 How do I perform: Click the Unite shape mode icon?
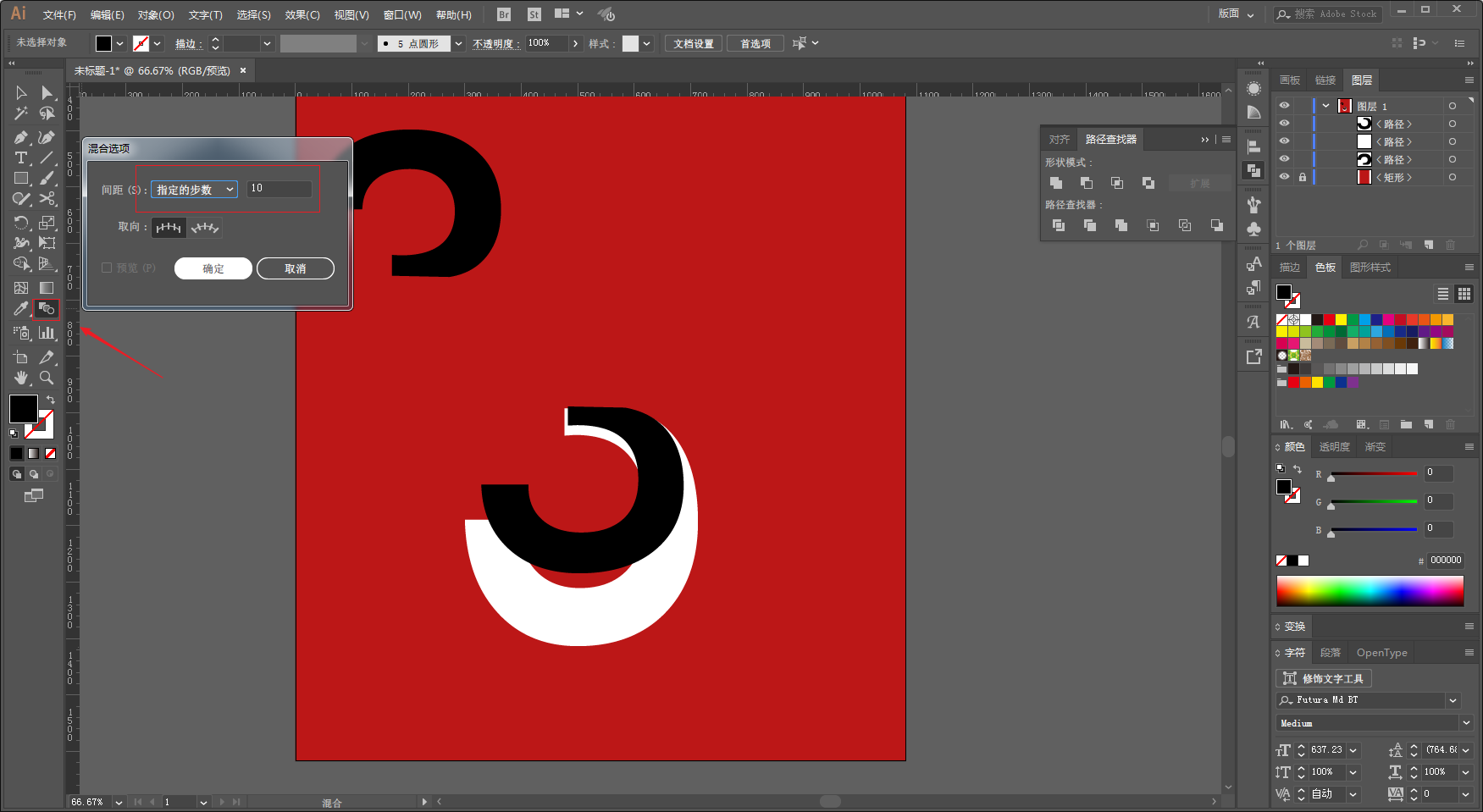1056,183
